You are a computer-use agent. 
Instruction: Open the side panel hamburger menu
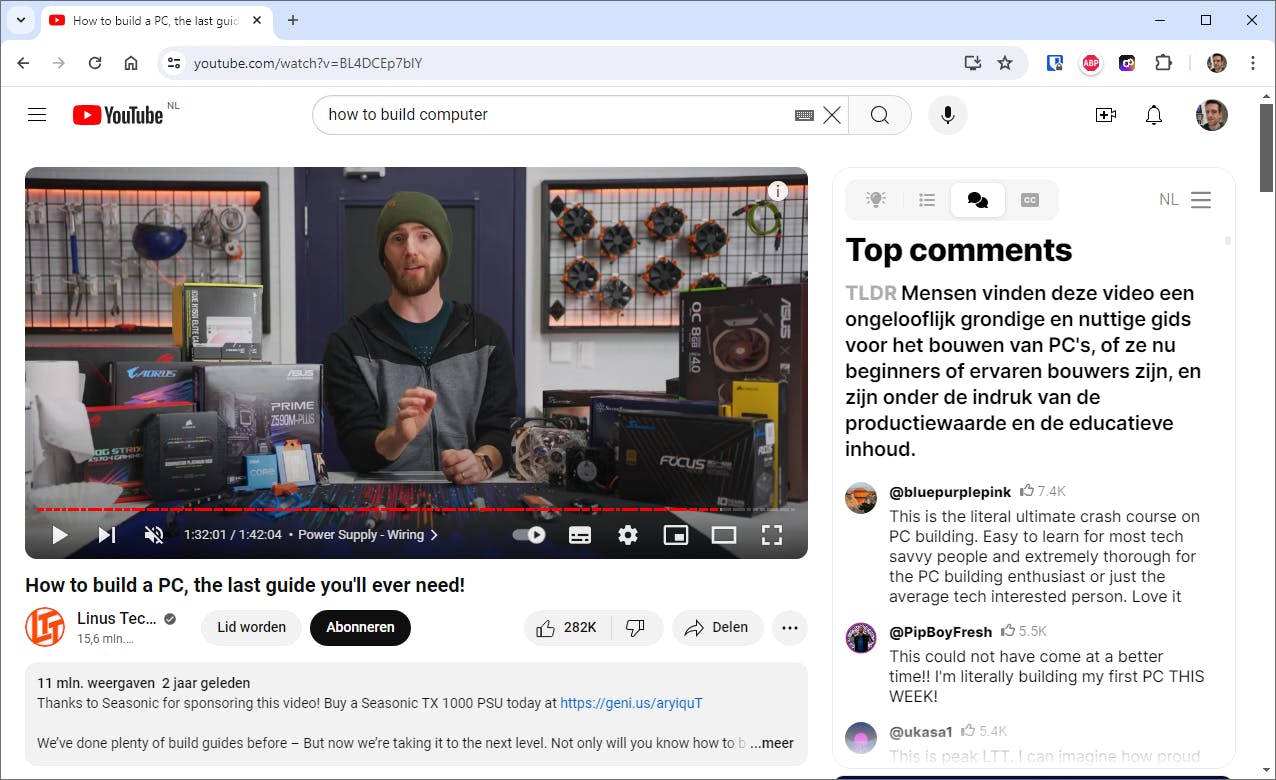pos(1201,200)
